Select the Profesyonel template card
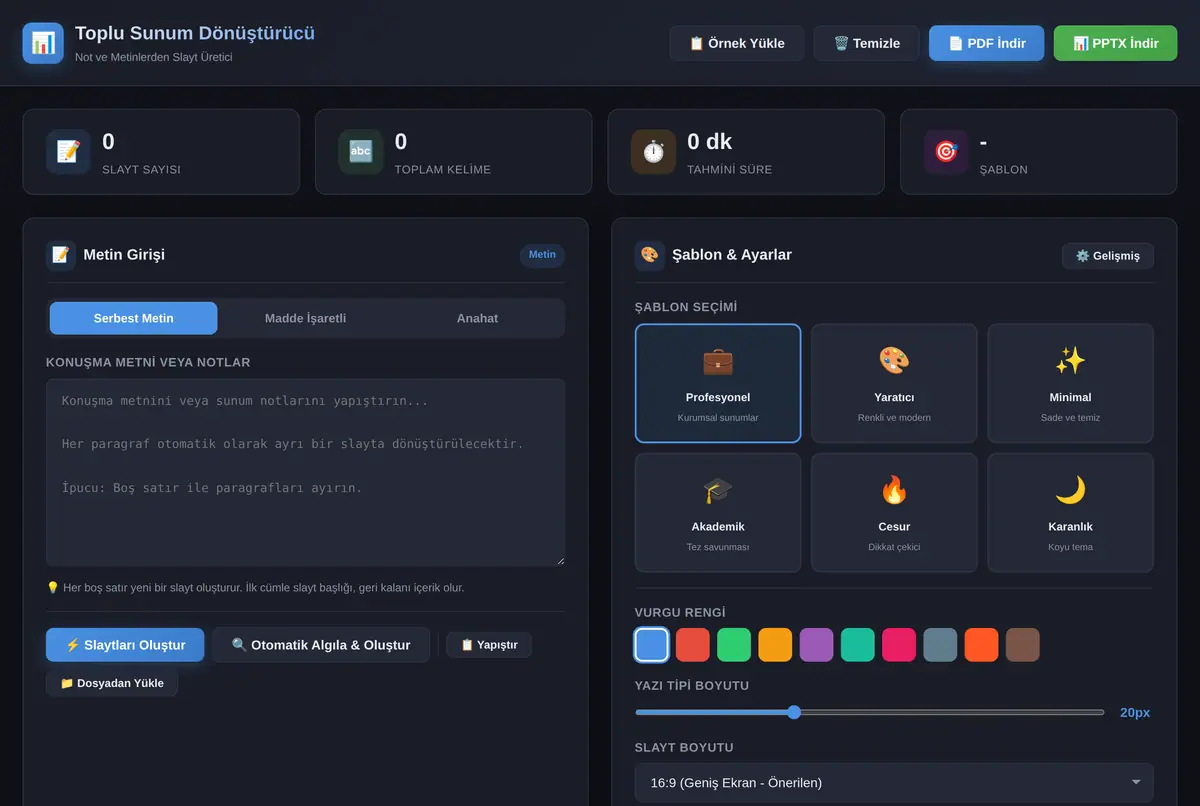This screenshot has height=806, width=1200. pyautogui.click(x=718, y=383)
